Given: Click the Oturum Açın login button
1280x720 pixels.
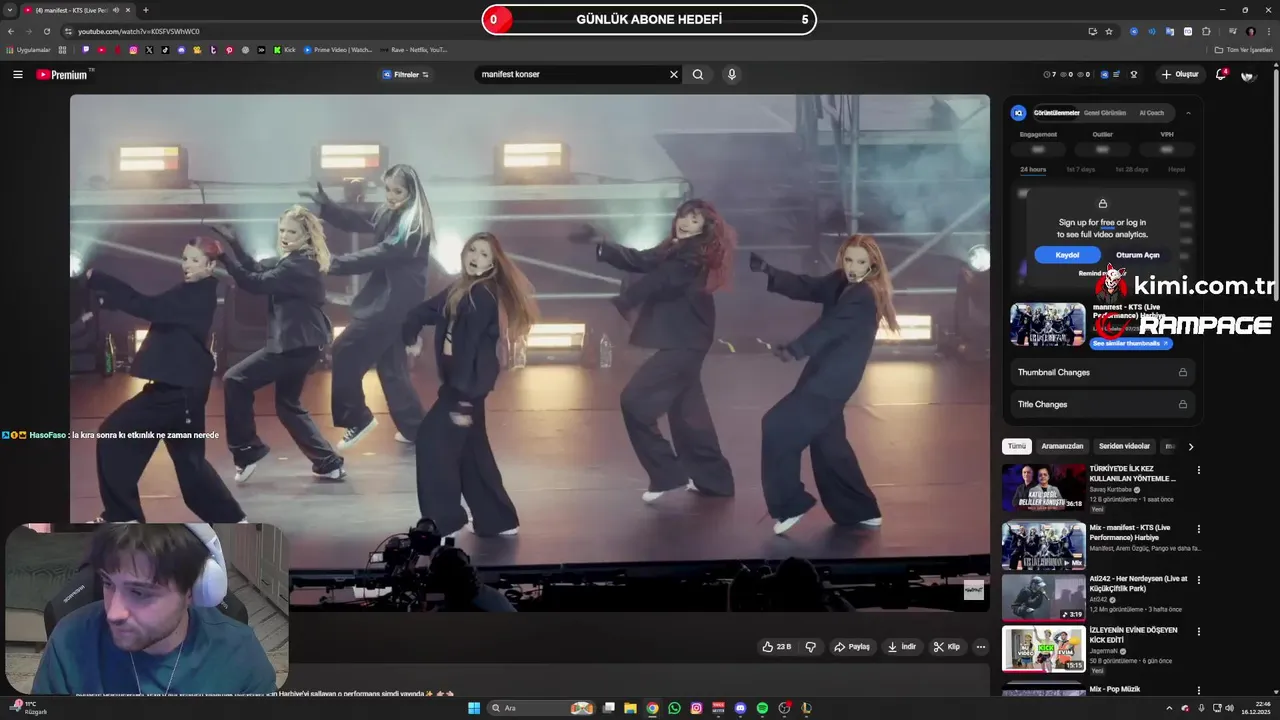Looking at the screenshot, I should (1138, 255).
